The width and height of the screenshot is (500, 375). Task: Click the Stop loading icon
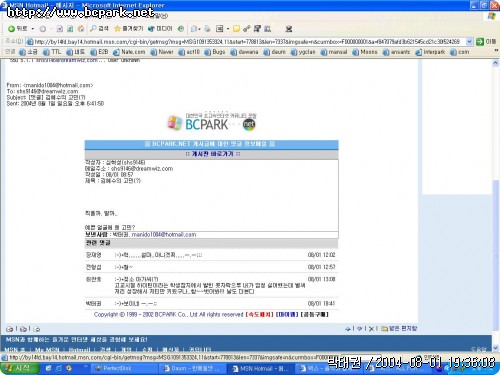tap(60, 29)
